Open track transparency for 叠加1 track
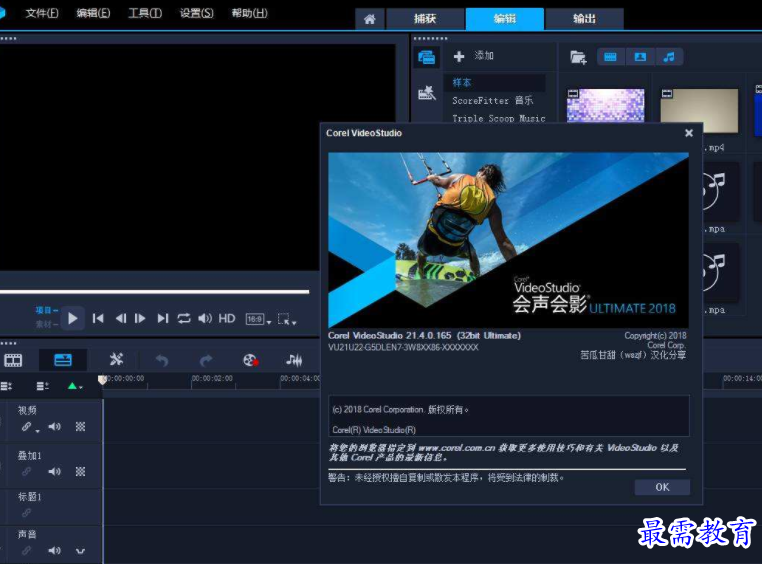762x564 pixels. 81,472
